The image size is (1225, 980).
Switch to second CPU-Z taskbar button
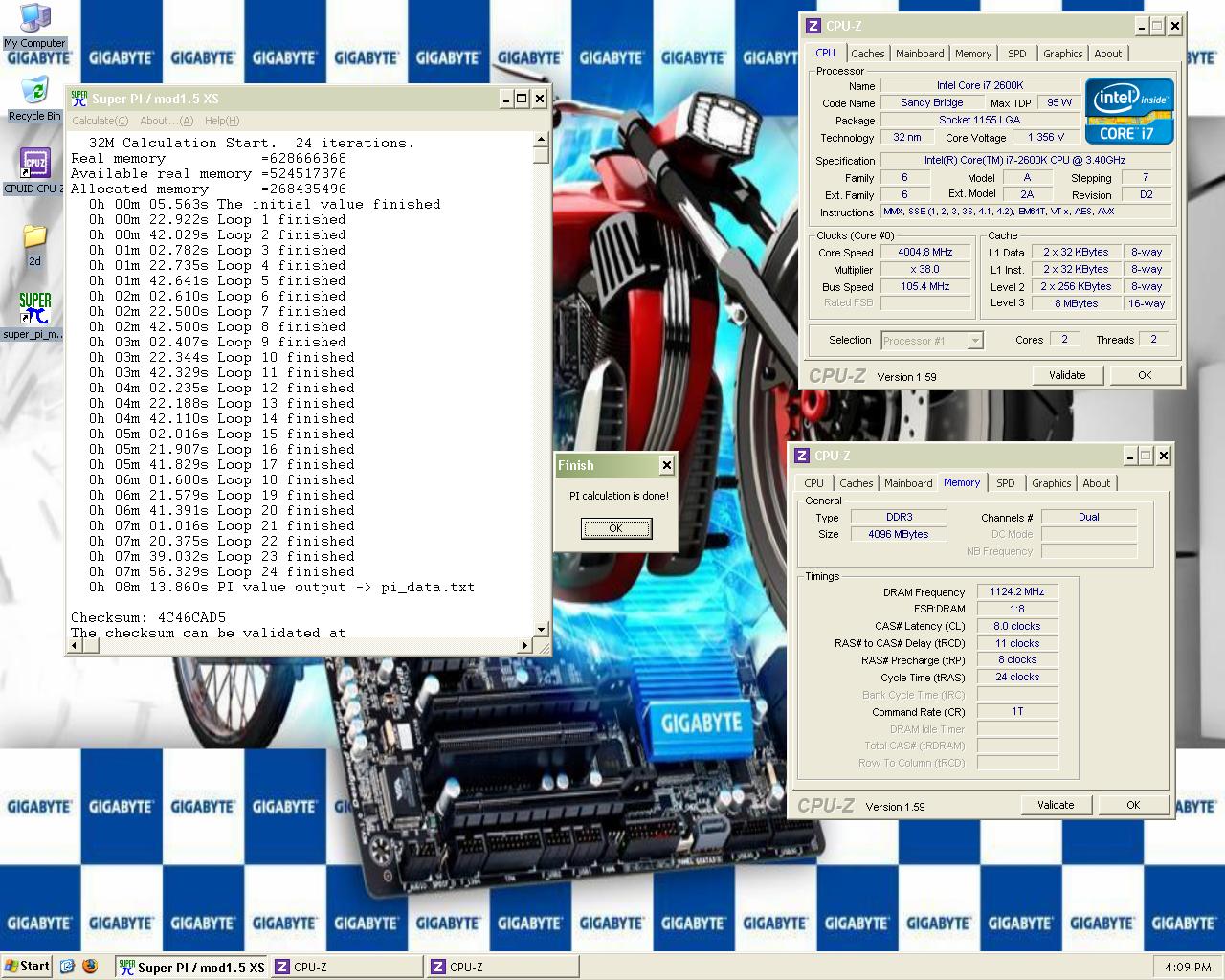click(502, 968)
